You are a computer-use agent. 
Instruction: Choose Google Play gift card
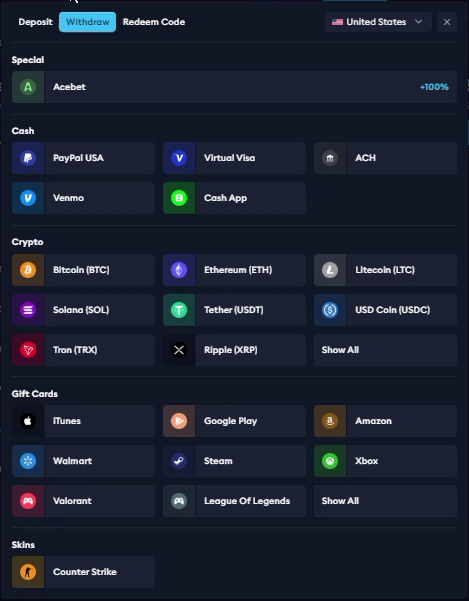pyautogui.click(x=234, y=421)
